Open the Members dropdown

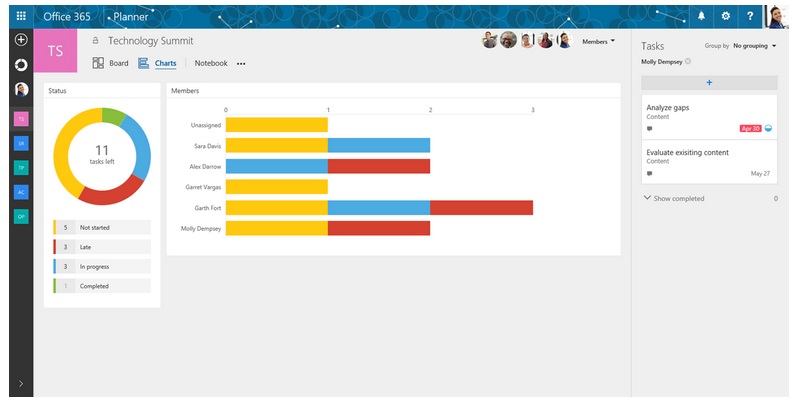(598, 41)
